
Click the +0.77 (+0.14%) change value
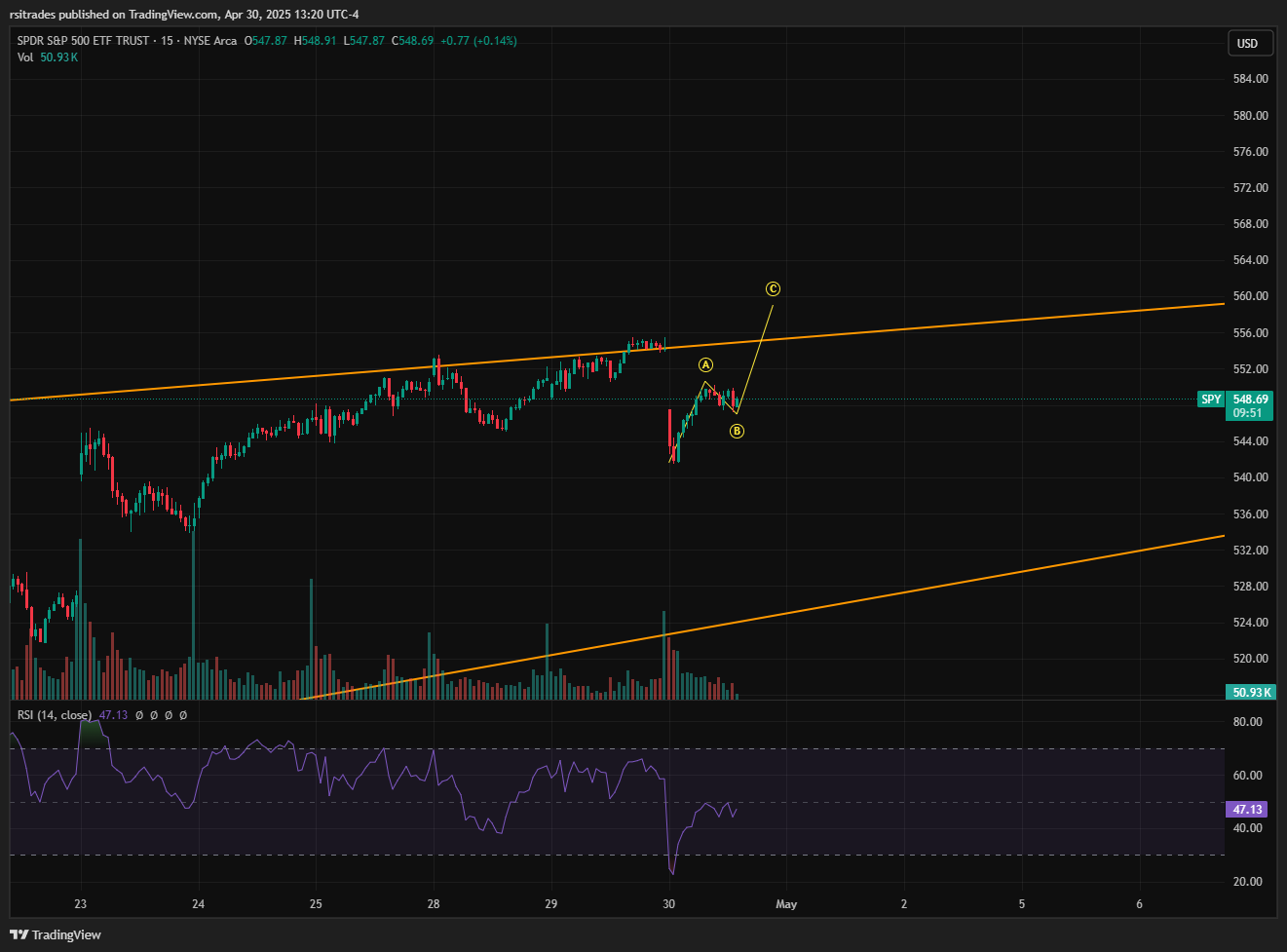tap(478, 41)
